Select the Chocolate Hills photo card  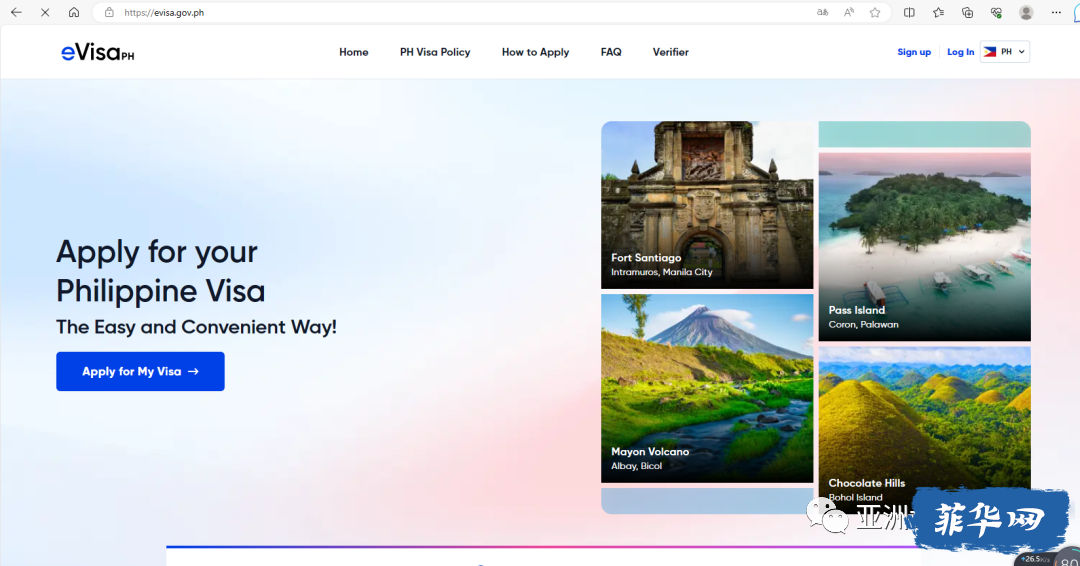tap(924, 430)
